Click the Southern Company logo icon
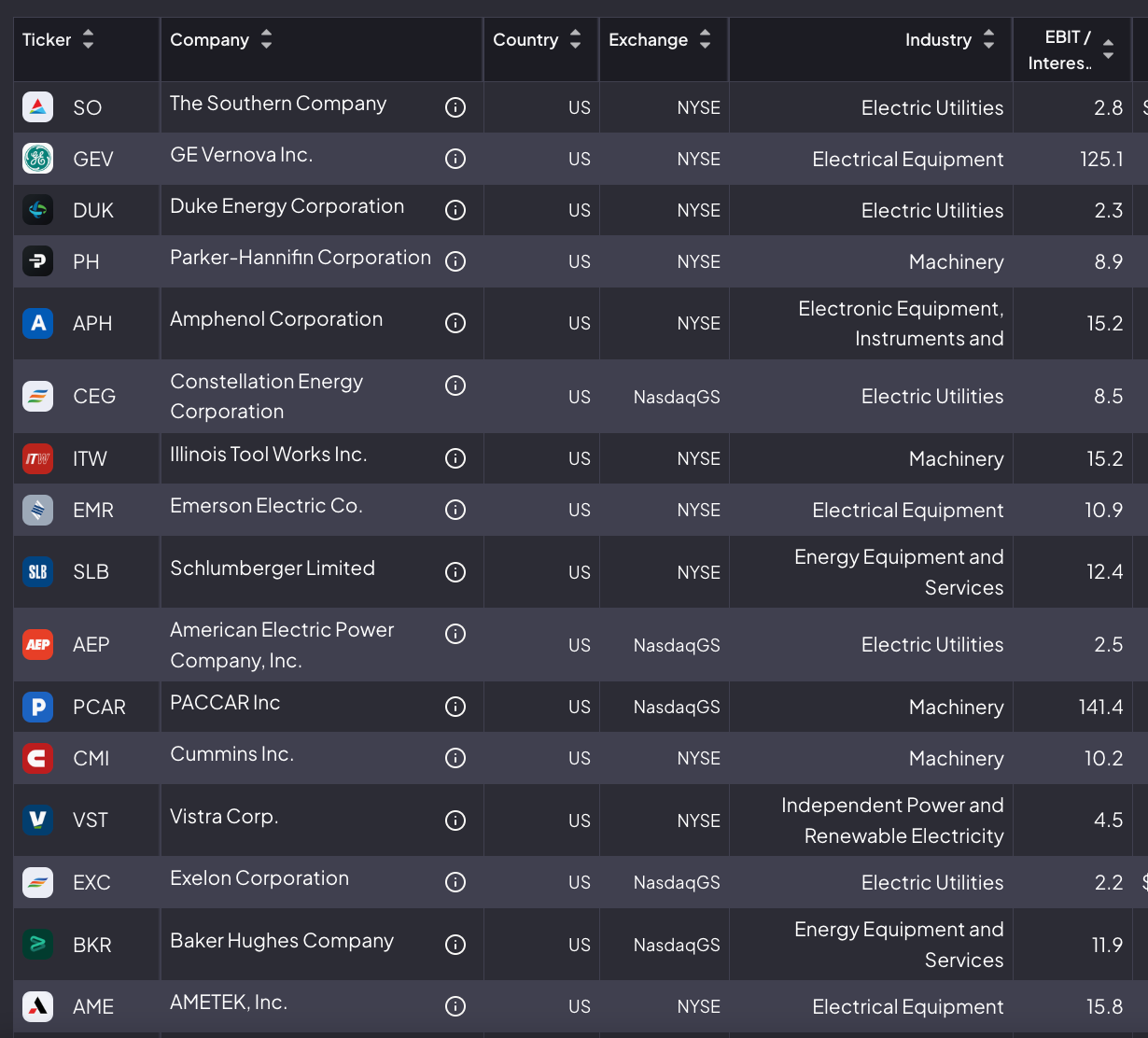The height and width of the screenshot is (1038, 1148). click(37, 107)
